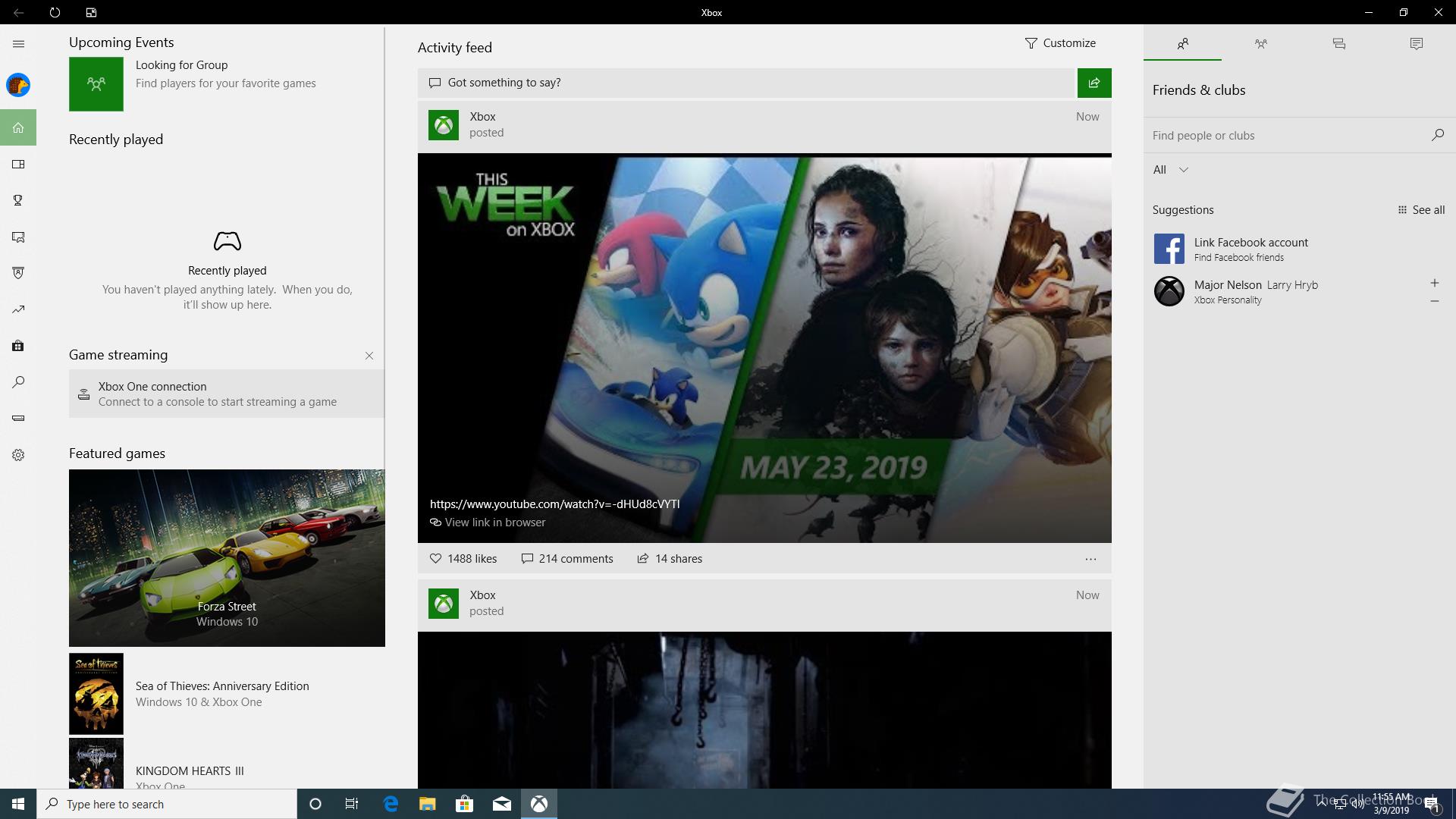Click Got something to say box
Screen dimensions: 1456x819
click(x=747, y=83)
